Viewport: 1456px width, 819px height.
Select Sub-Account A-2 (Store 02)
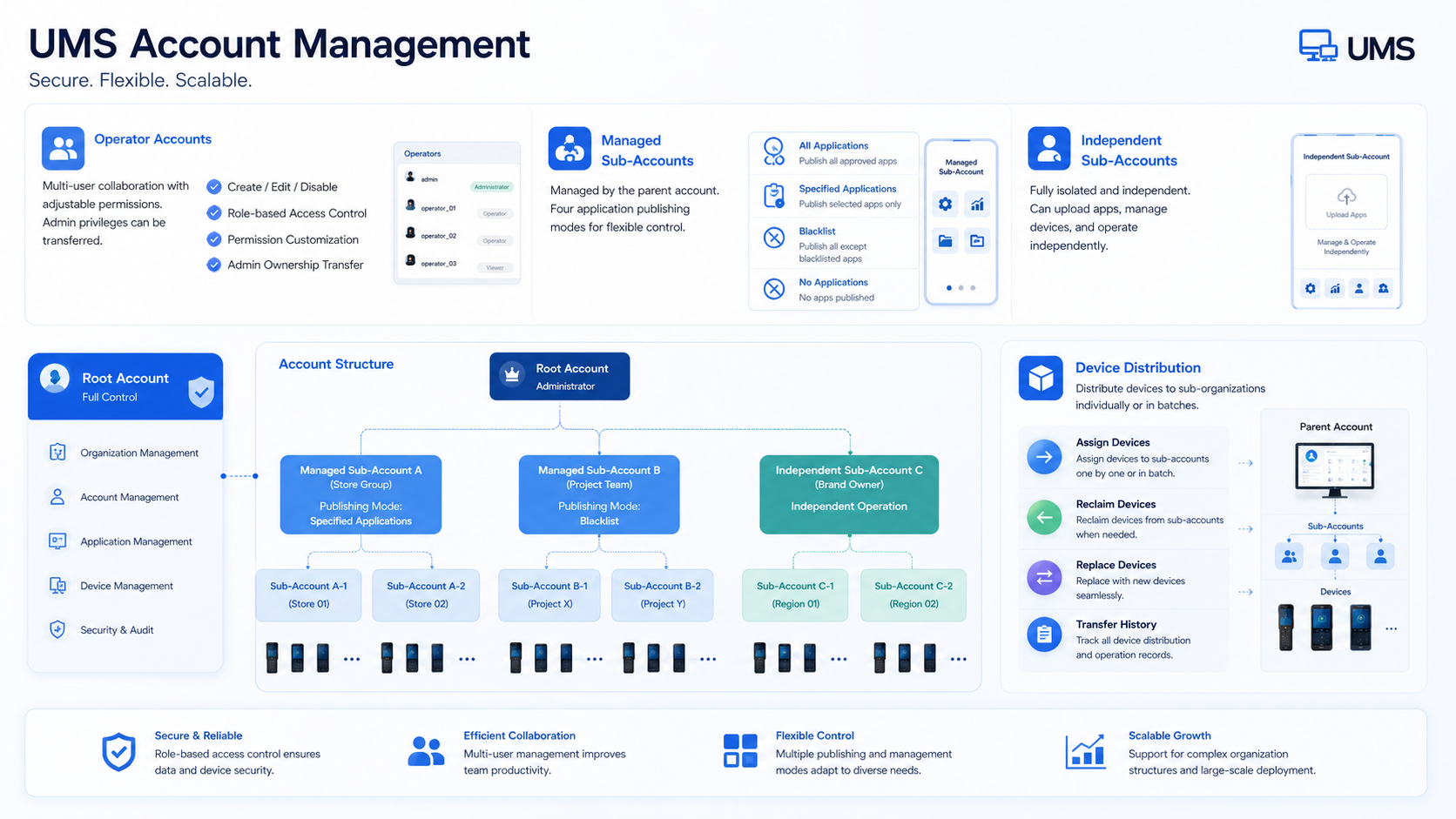(426, 594)
